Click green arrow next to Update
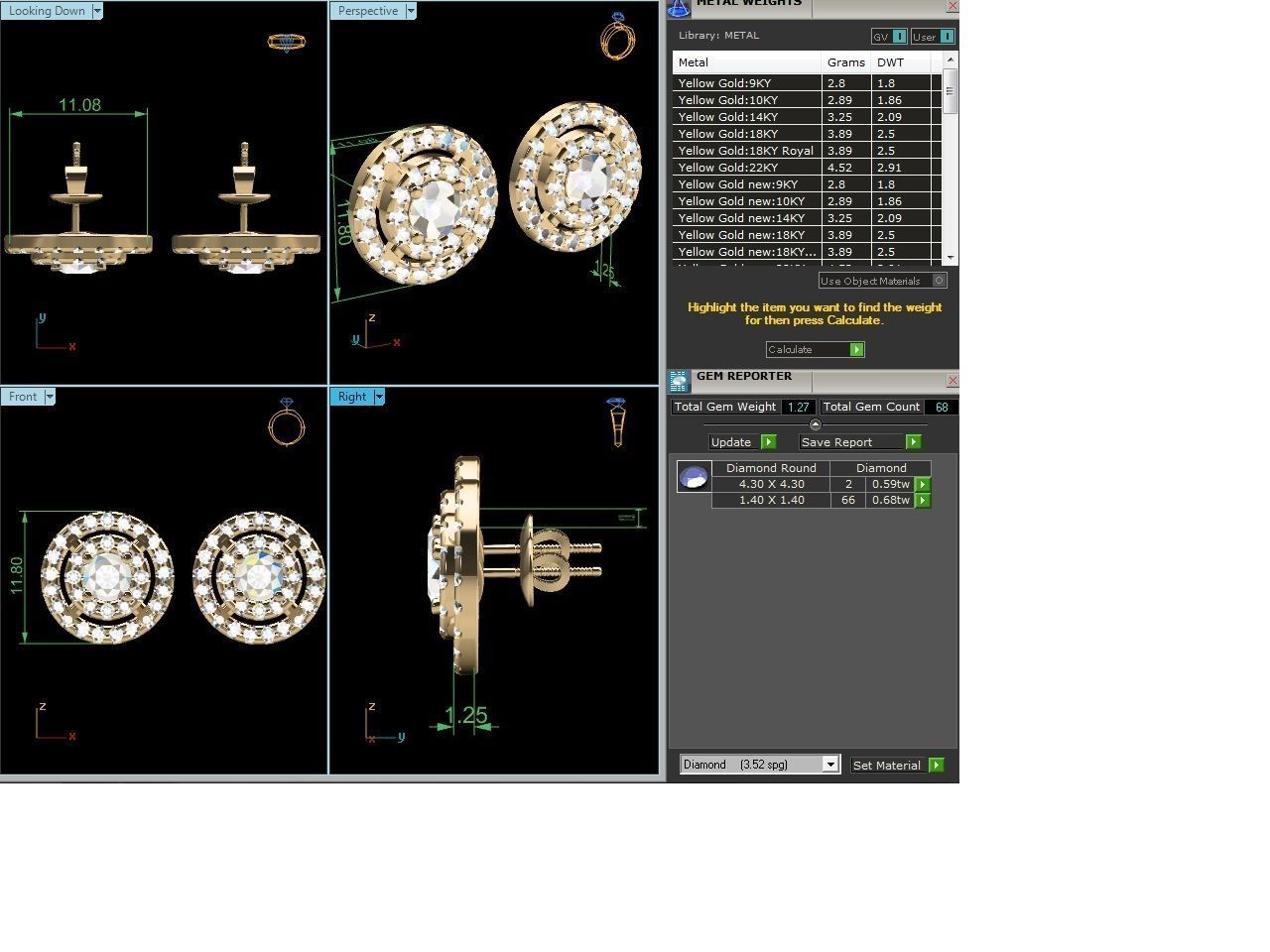The height and width of the screenshot is (952, 1270). pos(769,442)
